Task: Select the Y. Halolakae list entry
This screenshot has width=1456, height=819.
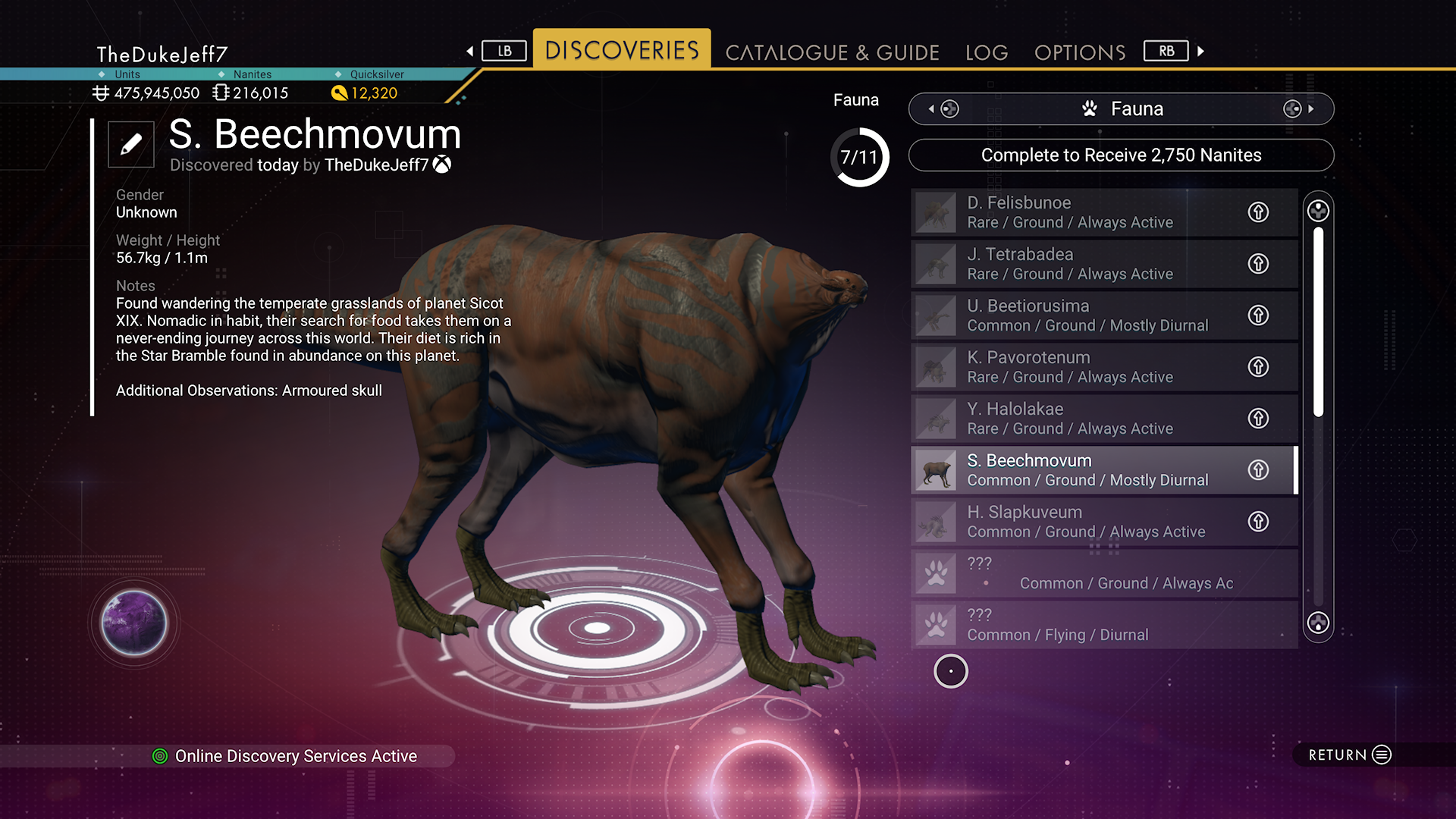Action: coord(1104,419)
